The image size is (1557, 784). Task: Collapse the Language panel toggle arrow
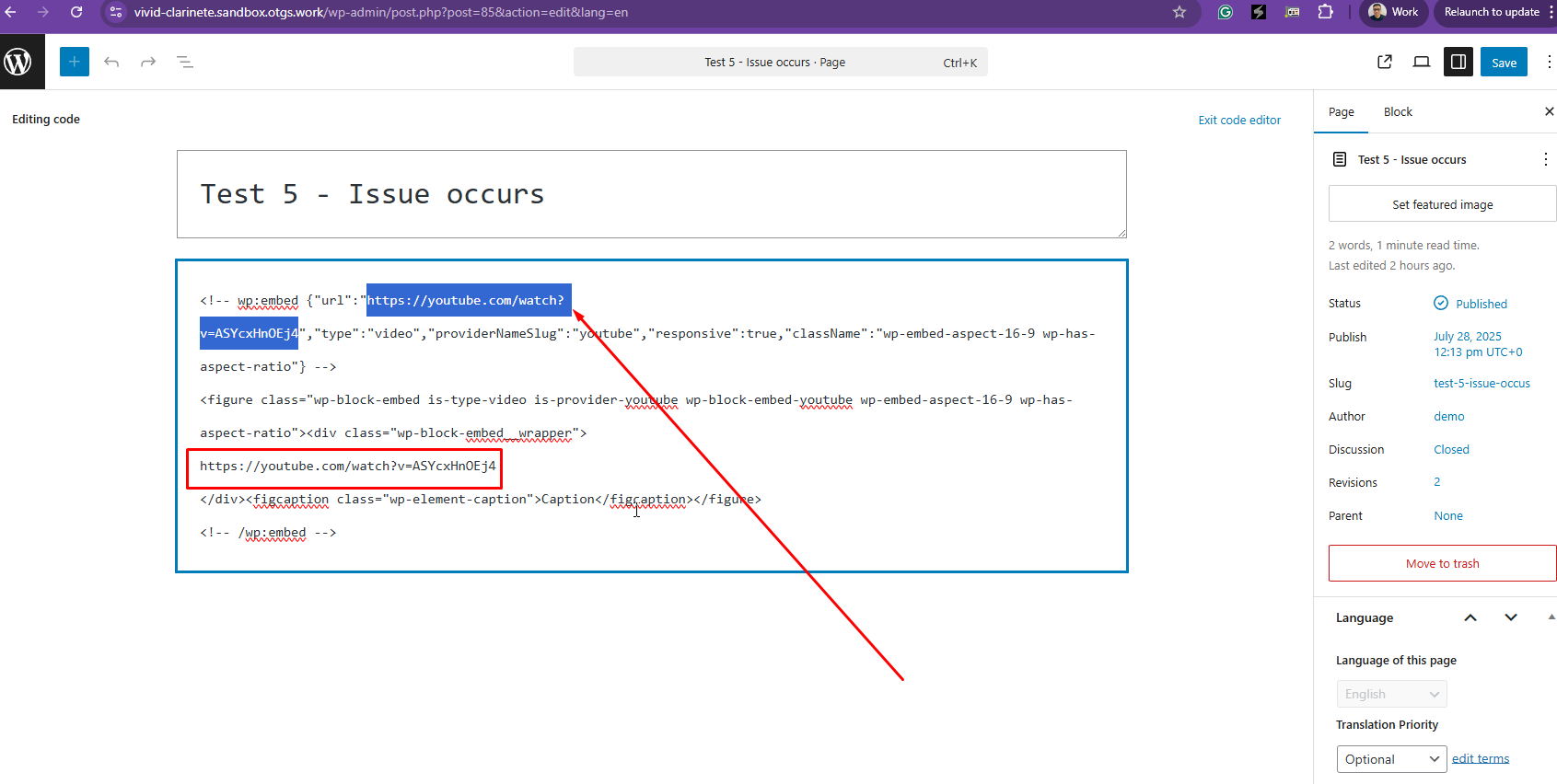coord(1551,617)
